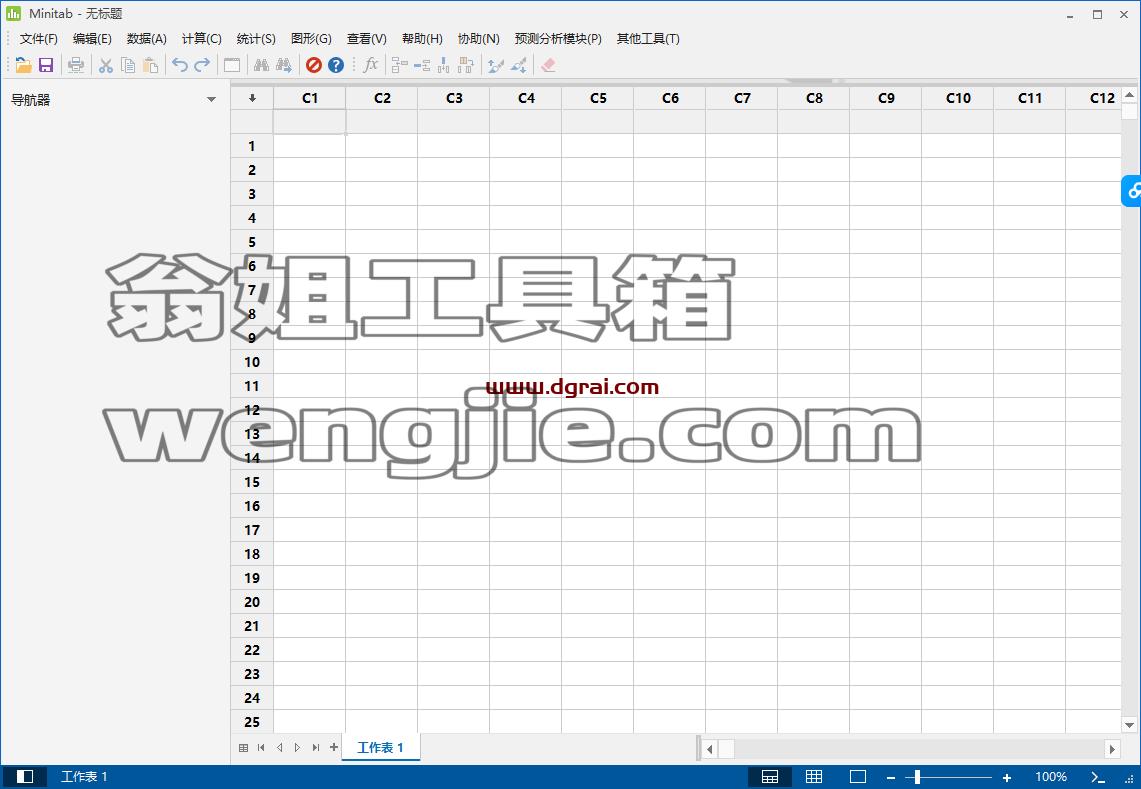
Task: Go to first worksheet tab arrow
Action: (x=261, y=748)
